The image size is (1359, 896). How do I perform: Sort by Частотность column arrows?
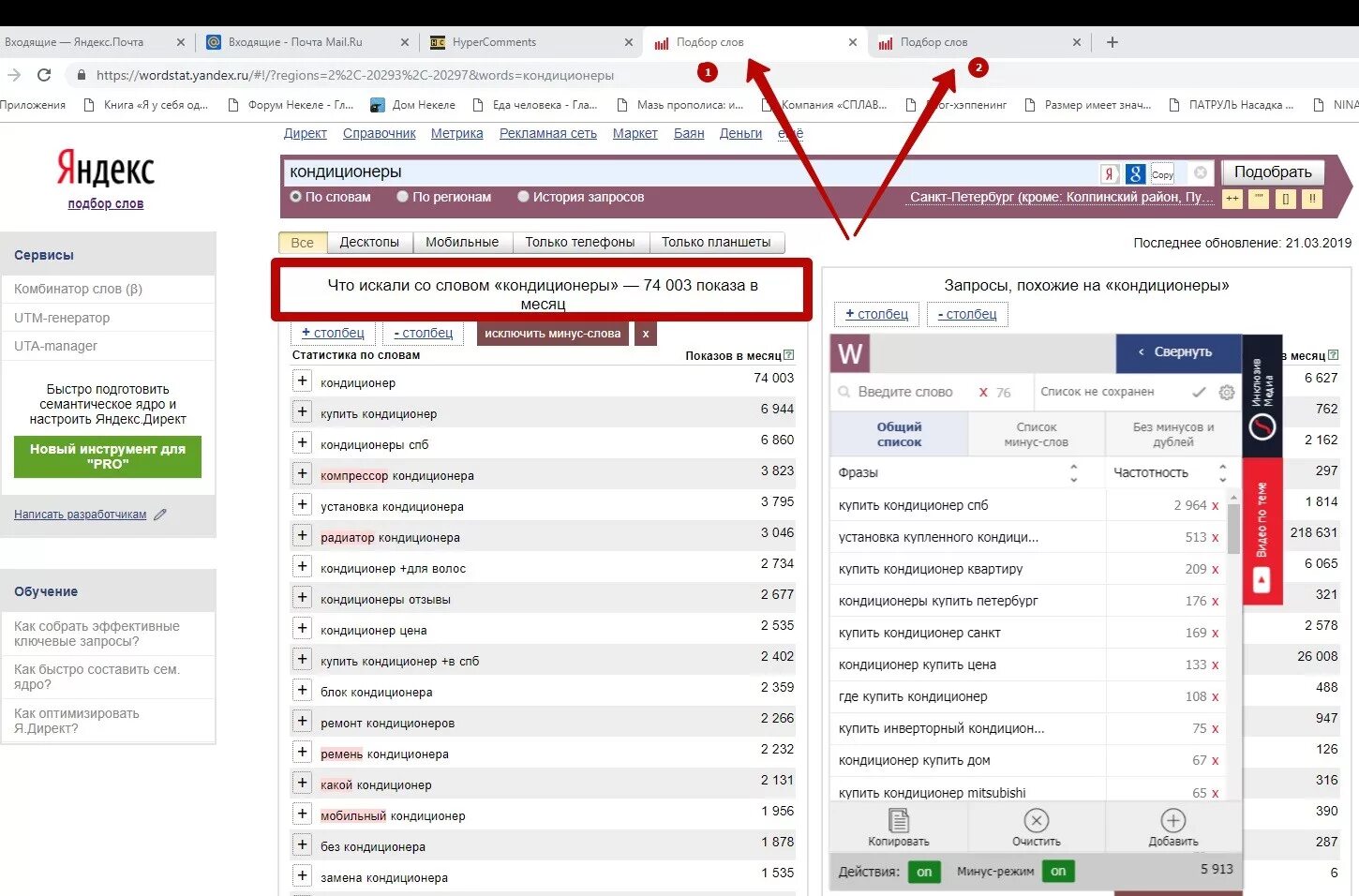coord(1222,472)
